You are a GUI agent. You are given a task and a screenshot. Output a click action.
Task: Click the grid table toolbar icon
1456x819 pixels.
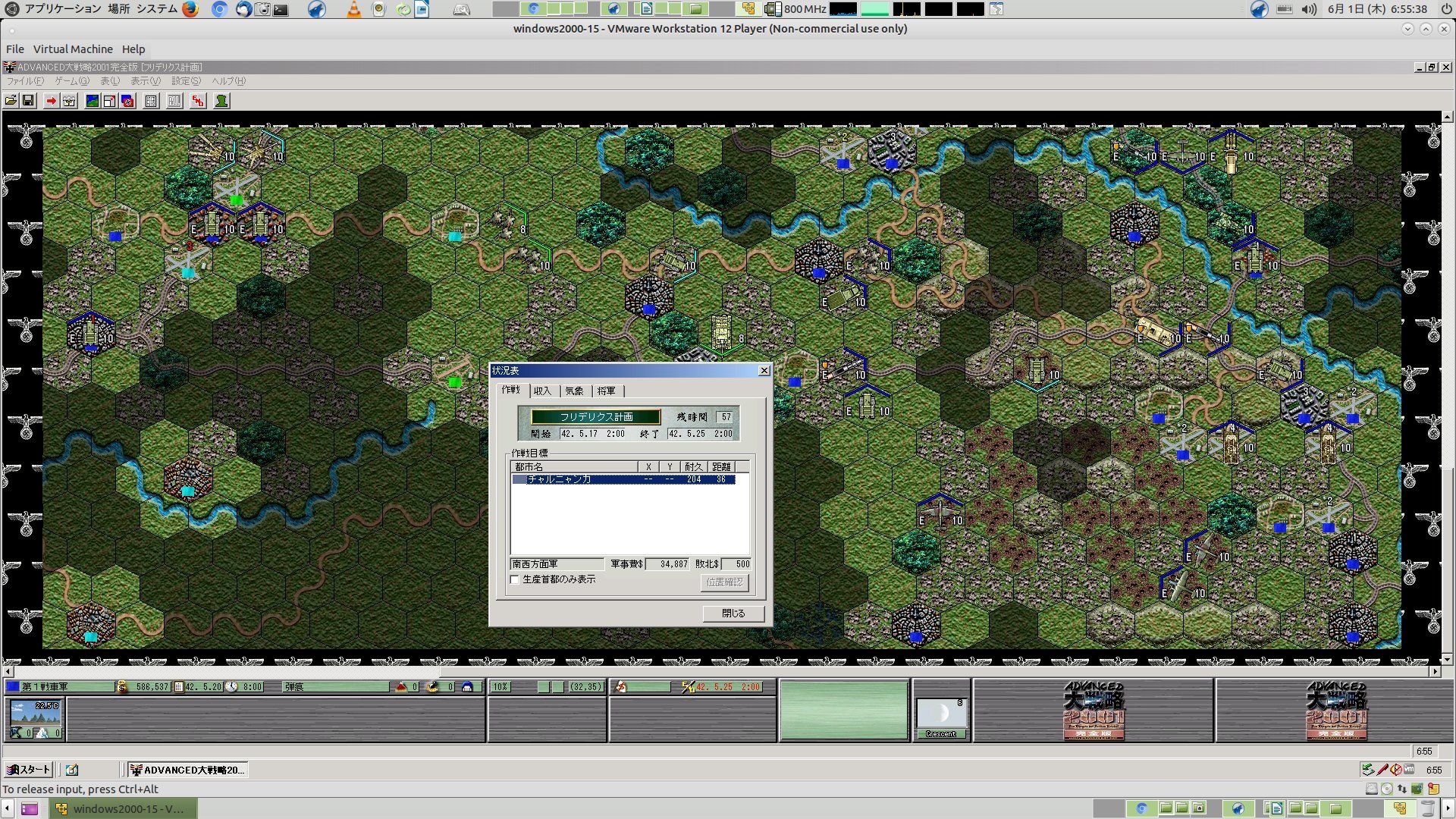[x=151, y=101]
